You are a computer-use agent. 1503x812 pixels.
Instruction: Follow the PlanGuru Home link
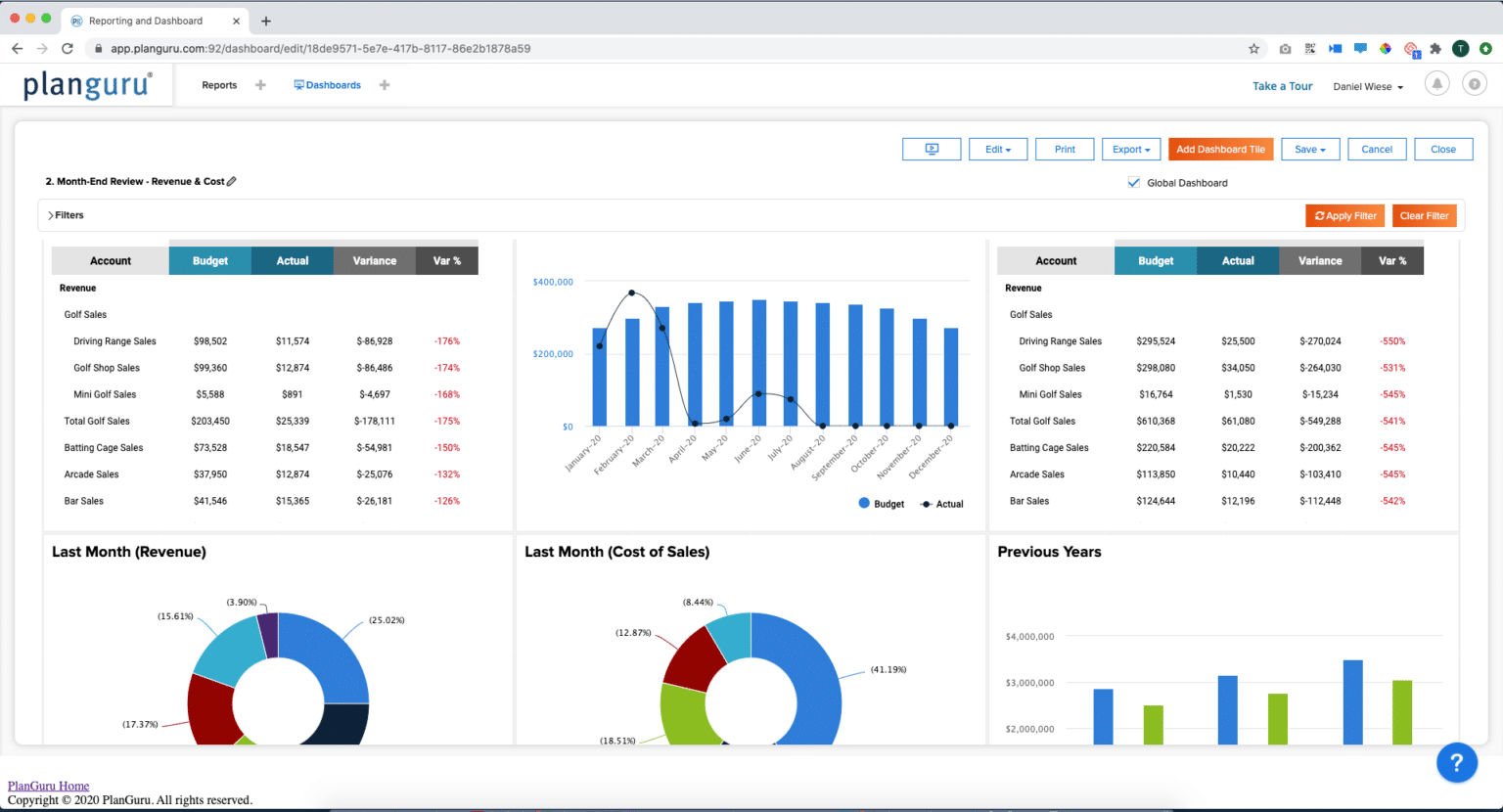click(x=48, y=785)
